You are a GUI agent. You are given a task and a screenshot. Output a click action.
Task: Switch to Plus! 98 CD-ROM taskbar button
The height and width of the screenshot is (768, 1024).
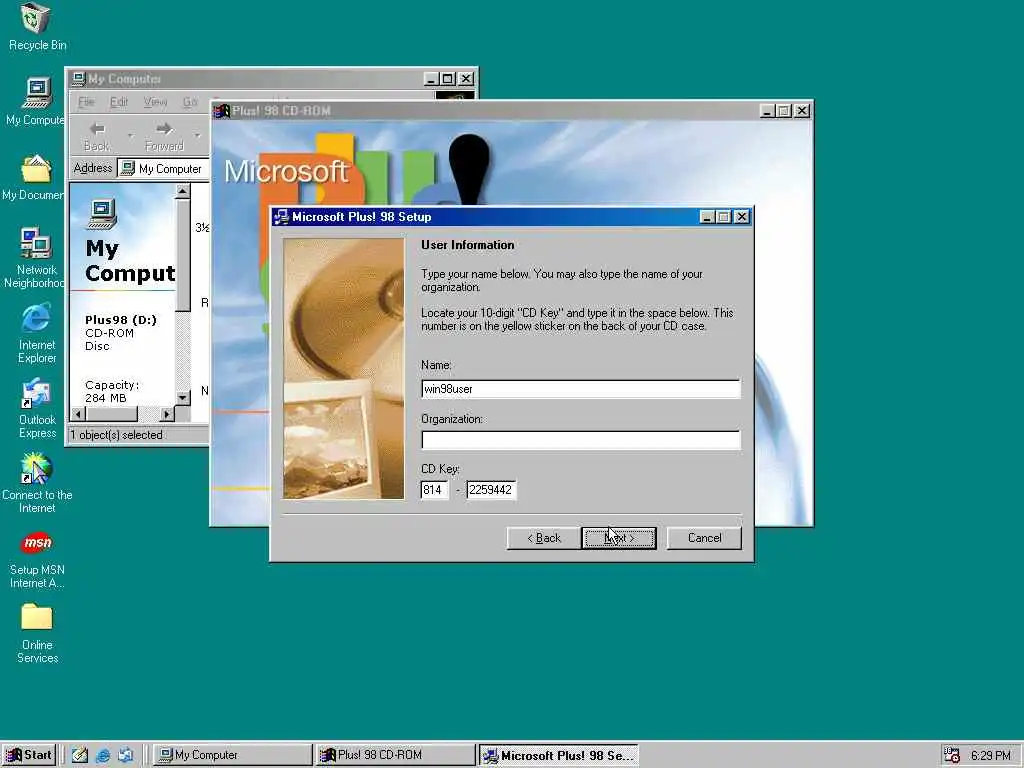396,755
